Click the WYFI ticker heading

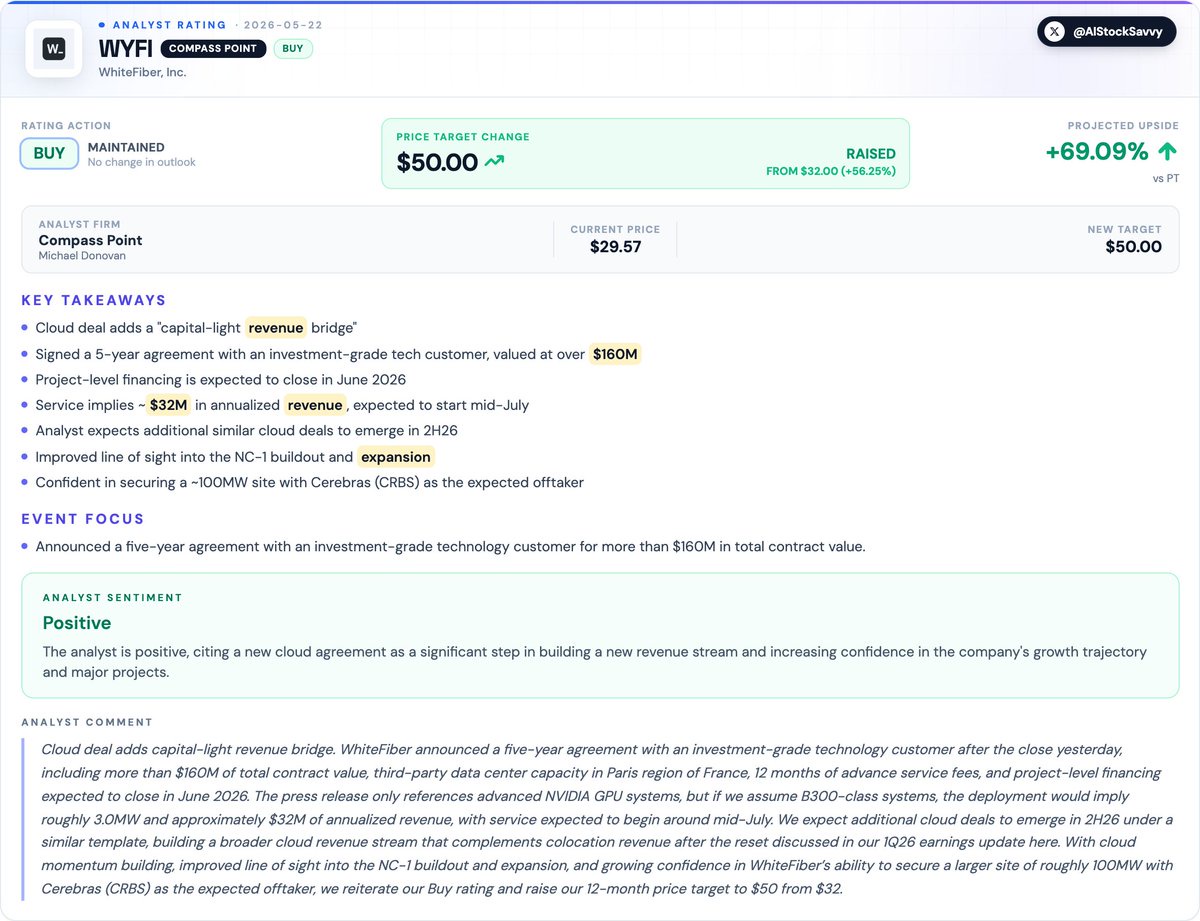click(125, 48)
